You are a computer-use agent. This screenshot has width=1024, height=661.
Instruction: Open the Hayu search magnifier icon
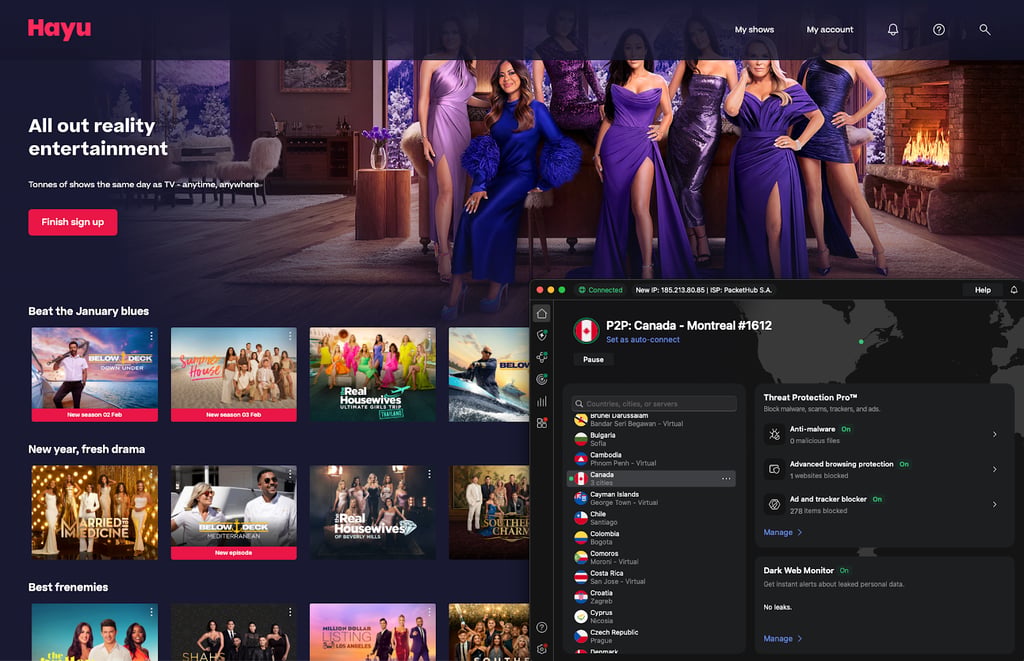tap(985, 29)
